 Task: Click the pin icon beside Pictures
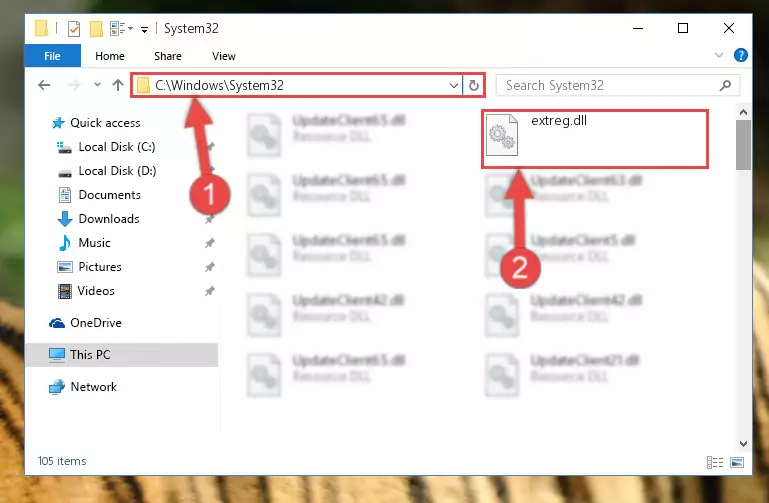click(x=209, y=267)
